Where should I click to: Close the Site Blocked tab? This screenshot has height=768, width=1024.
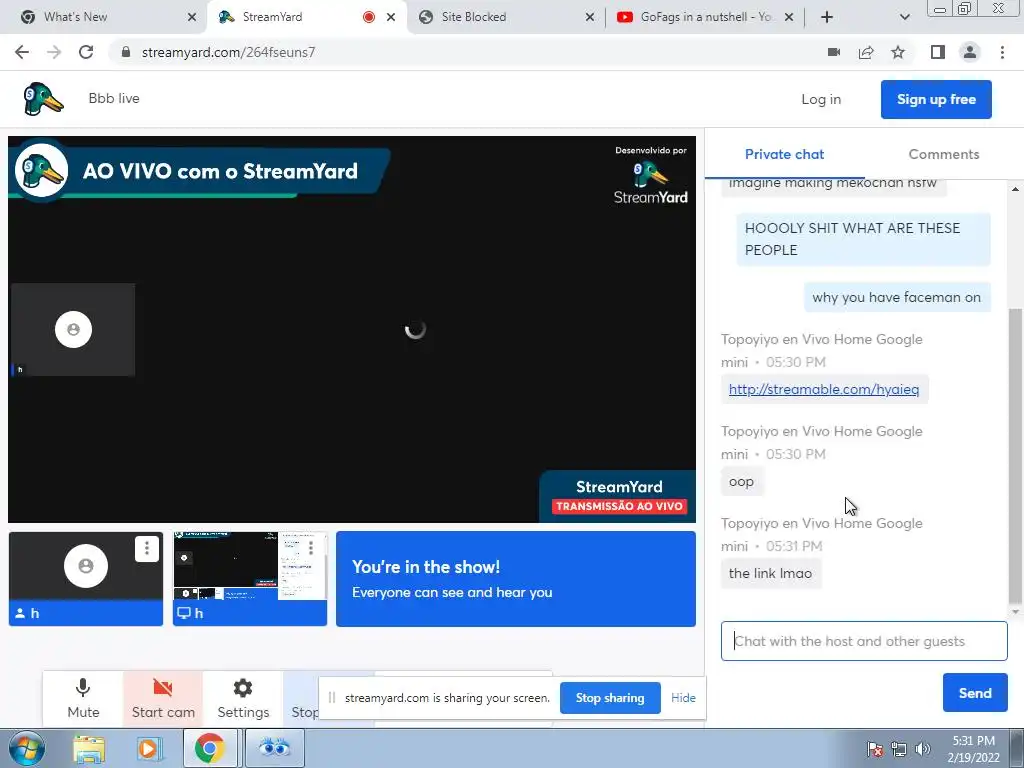point(590,17)
